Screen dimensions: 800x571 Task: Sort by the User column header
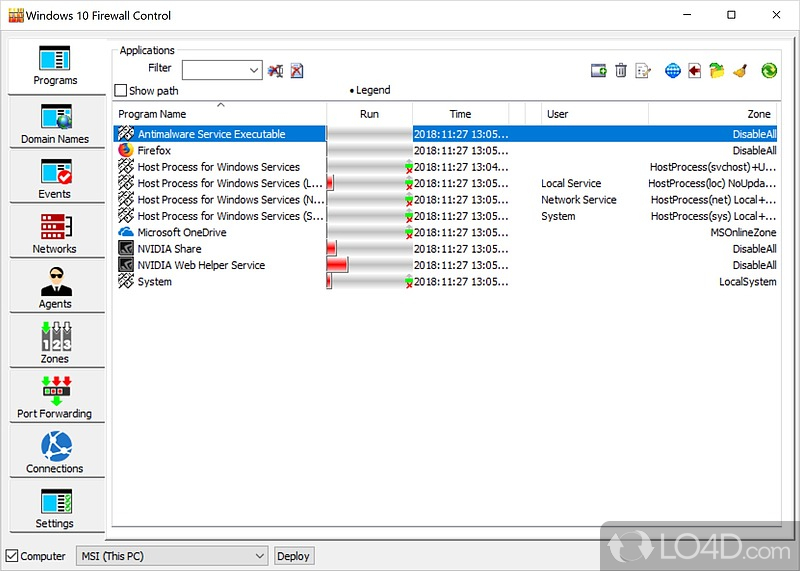(594, 114)
